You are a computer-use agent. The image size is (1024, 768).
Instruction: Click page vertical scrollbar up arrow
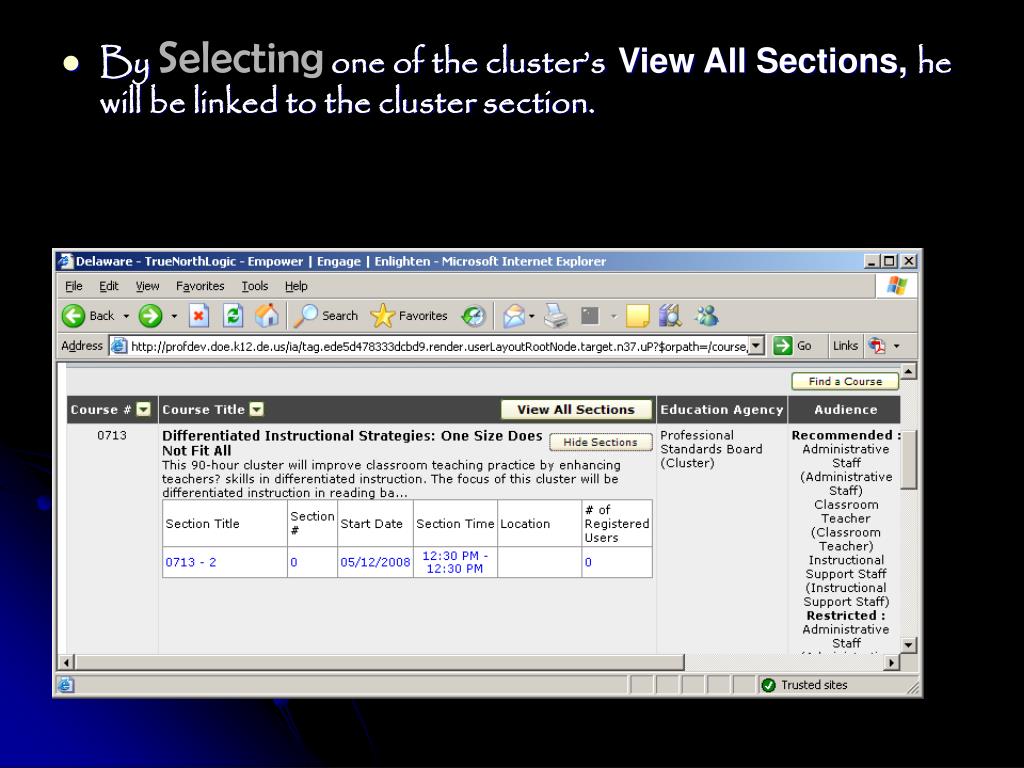(x=908, y=372)
